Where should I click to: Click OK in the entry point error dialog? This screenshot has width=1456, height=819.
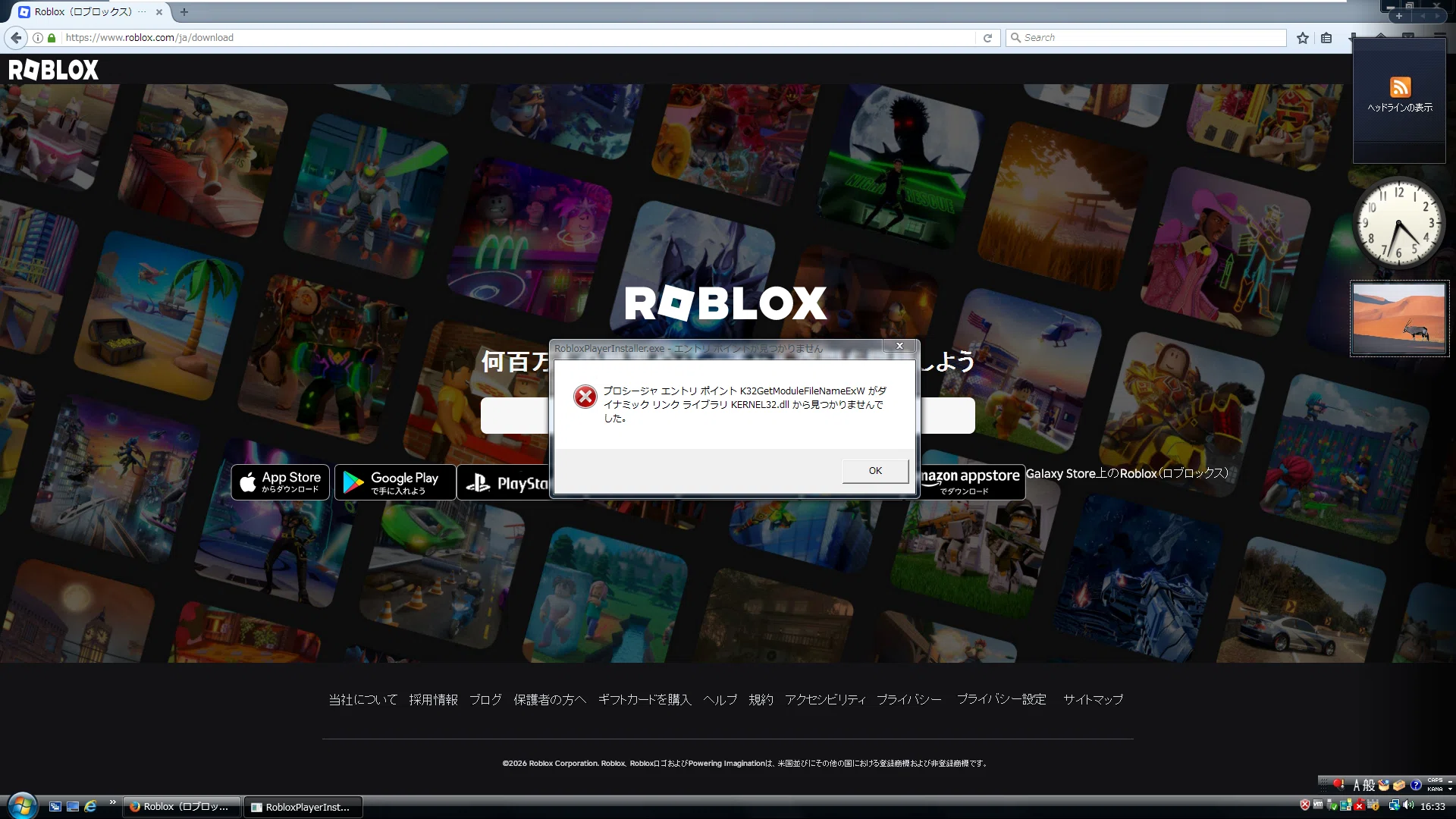pos(875,471)
